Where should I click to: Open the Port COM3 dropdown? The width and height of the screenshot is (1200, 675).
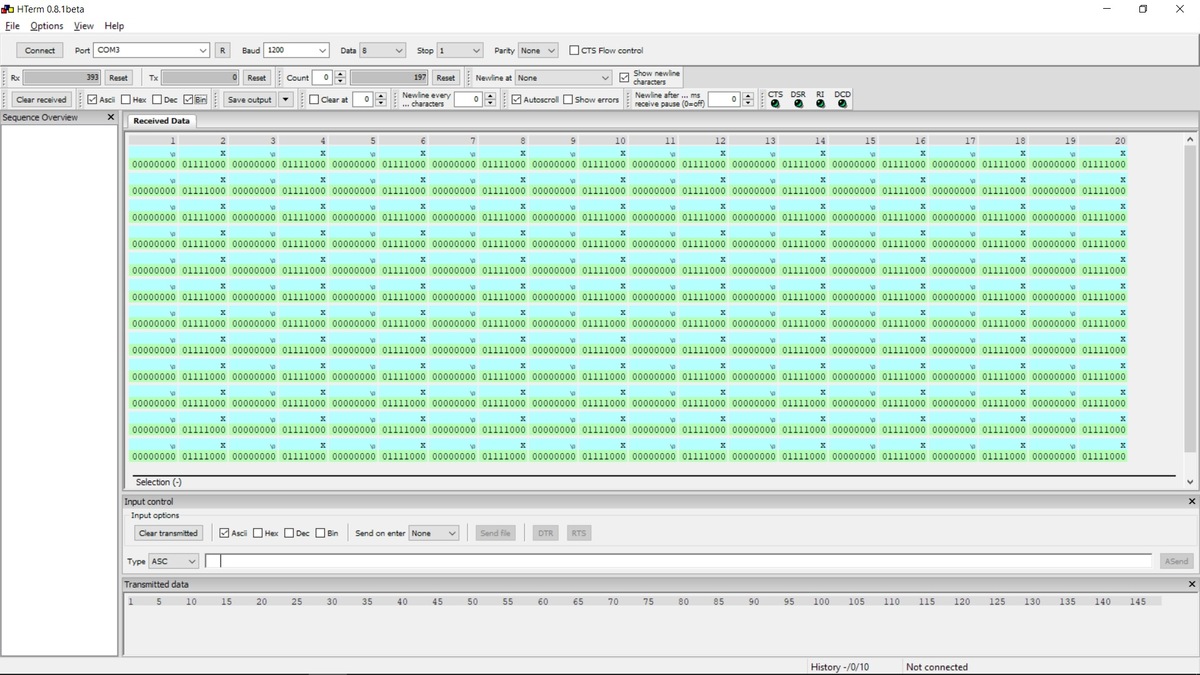point(152,50)
